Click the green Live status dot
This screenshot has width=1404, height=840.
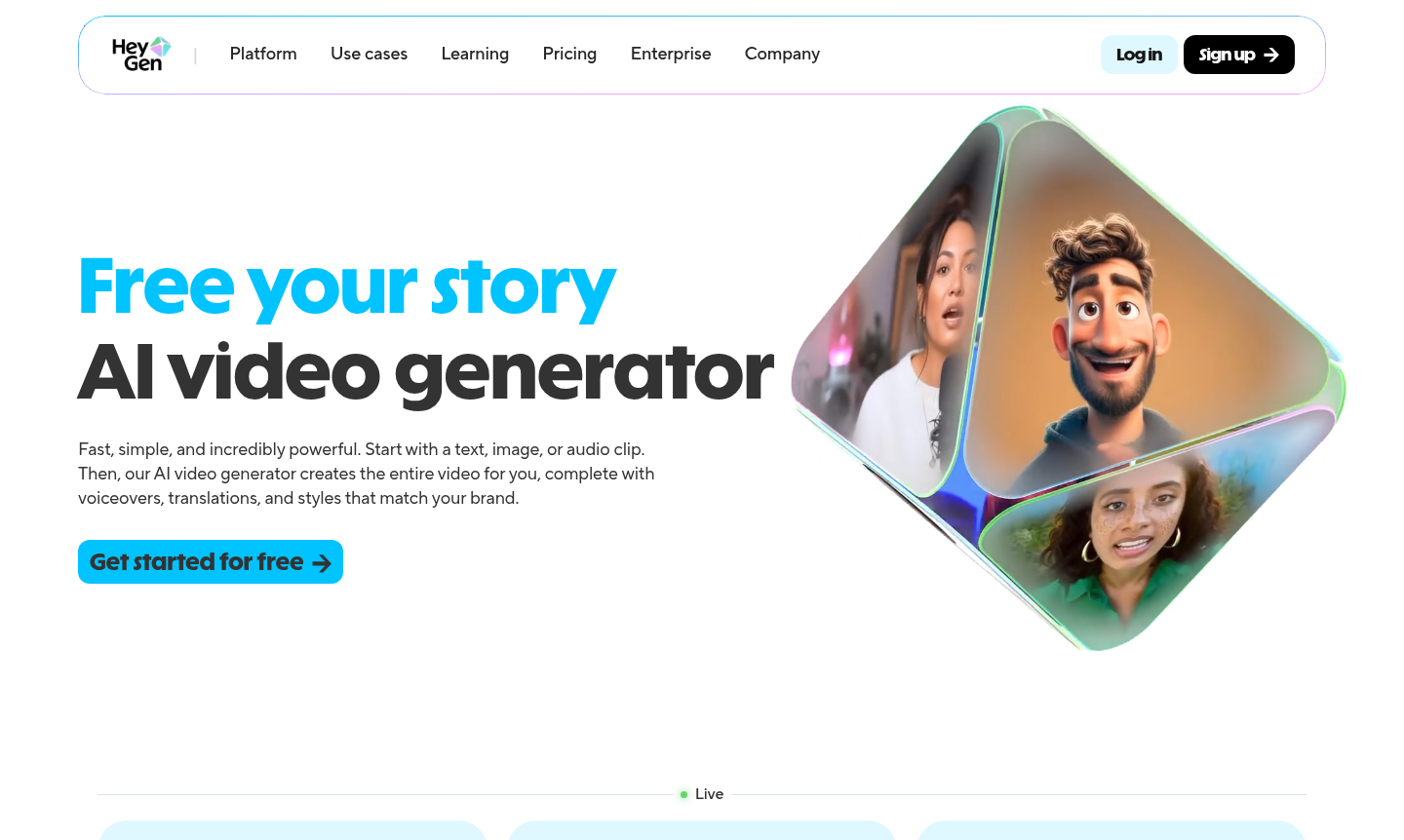(x=683, y=794)
